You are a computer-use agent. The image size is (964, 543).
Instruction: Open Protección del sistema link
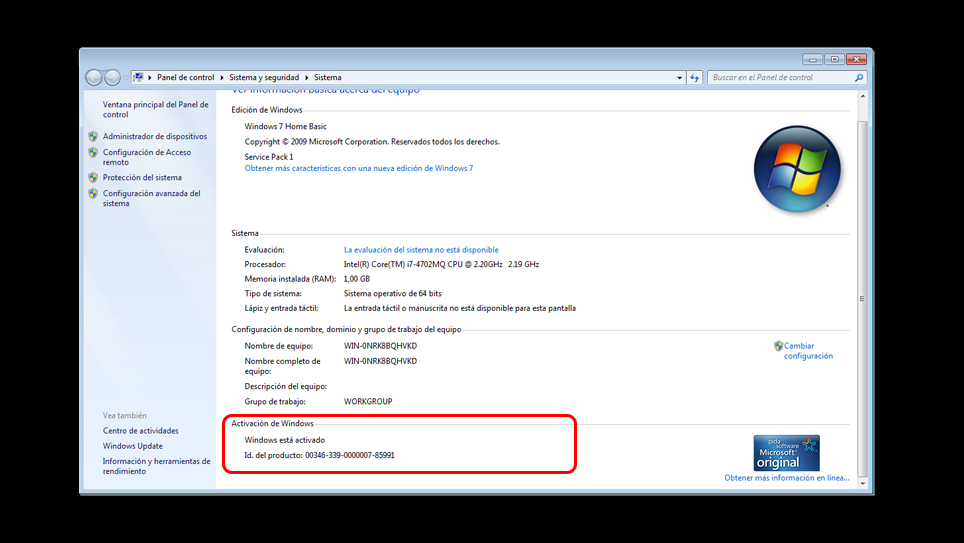[x=142, y=178]
